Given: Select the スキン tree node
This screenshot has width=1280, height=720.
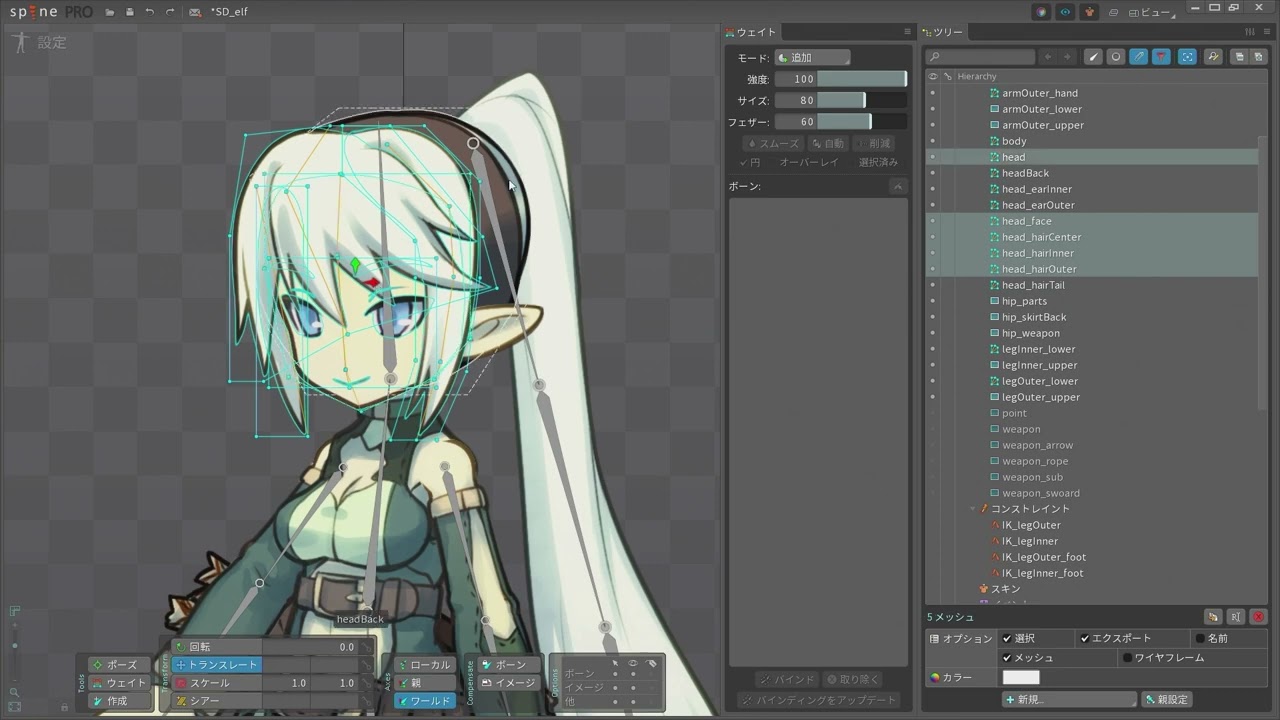Looking at the screenshot, I should point(1005,589).
